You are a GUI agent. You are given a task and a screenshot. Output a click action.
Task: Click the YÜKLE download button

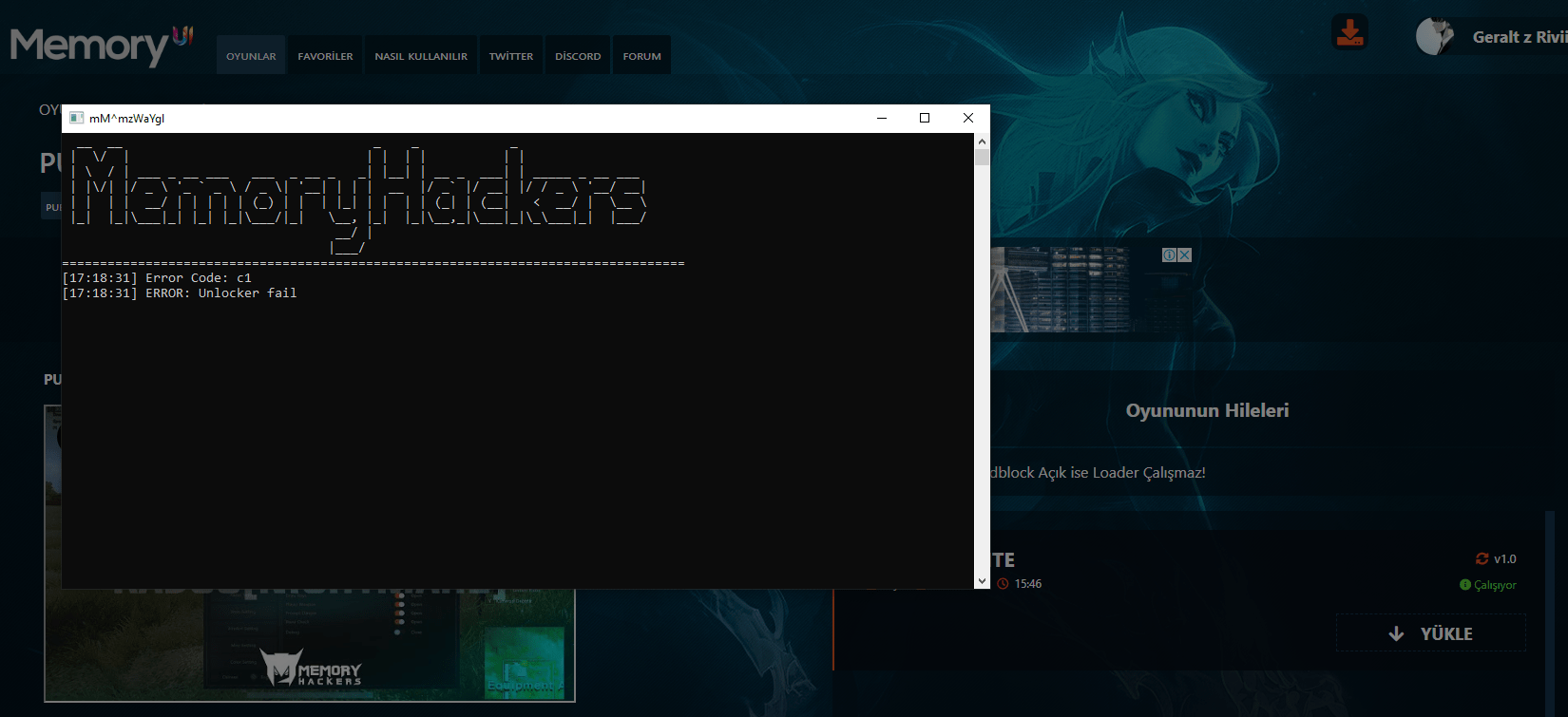point(1431,633)
